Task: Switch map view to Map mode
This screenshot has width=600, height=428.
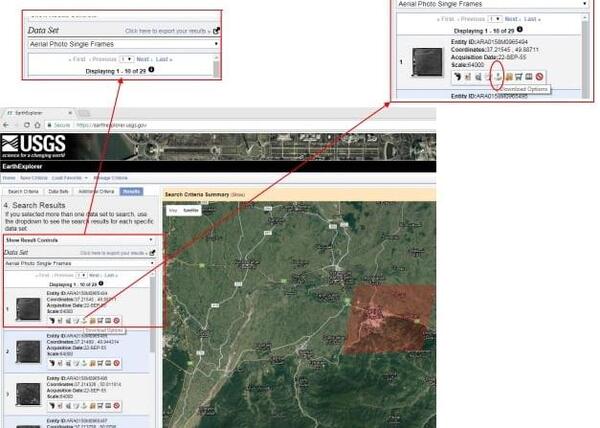Action: [173, 210]
